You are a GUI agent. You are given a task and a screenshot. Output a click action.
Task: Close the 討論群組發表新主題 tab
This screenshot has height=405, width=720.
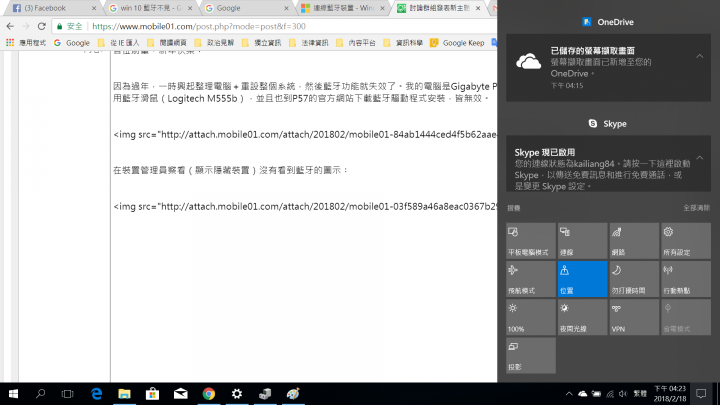tap(478, 8)
